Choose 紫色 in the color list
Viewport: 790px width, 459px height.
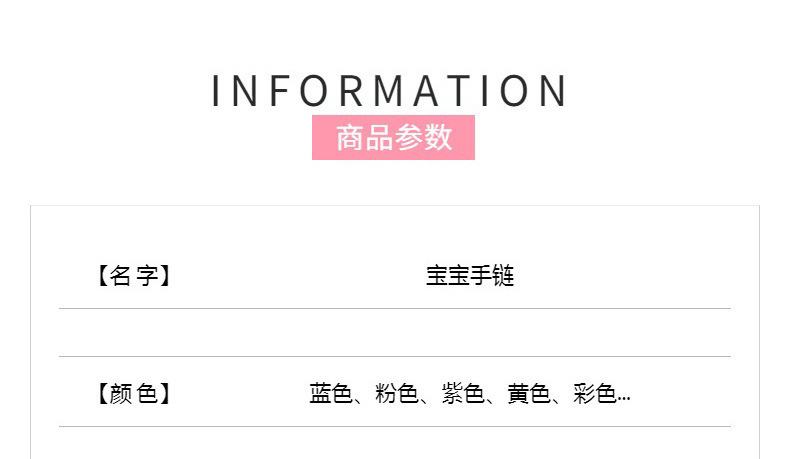coord(463,394)
